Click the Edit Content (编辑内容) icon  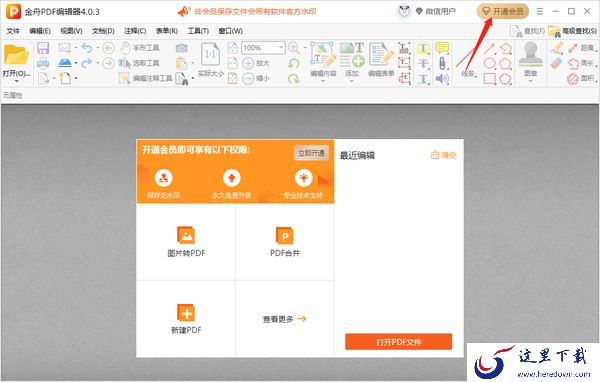coord(323,54)
